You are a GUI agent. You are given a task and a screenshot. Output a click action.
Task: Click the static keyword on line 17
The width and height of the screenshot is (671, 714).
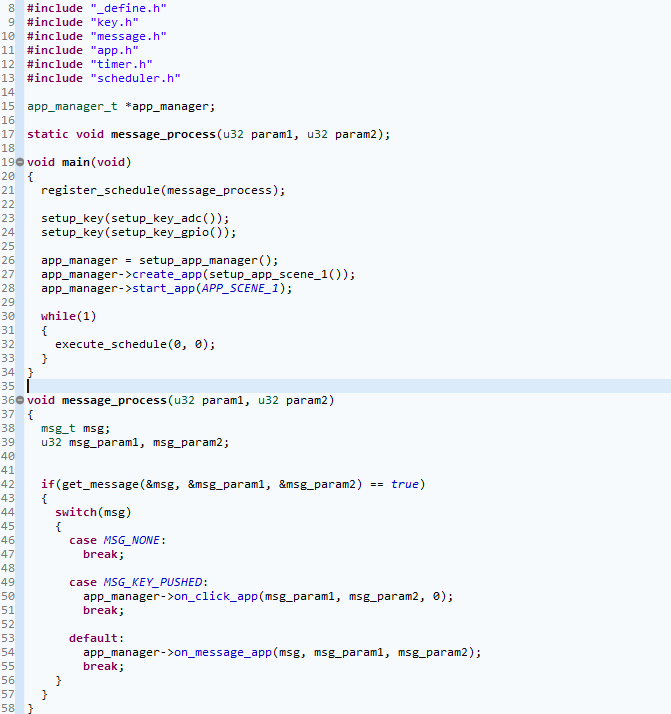[x=48, y=134]
